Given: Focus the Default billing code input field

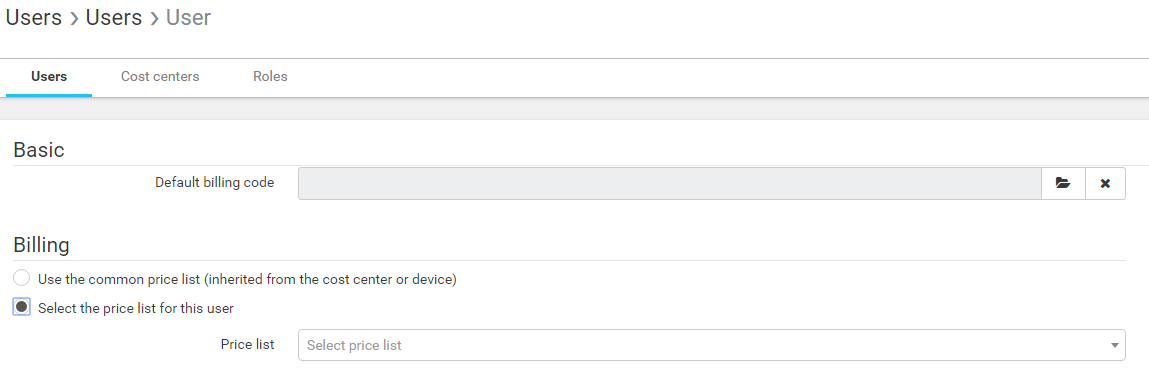Looking at the screenshot, I should pos(670,183).
